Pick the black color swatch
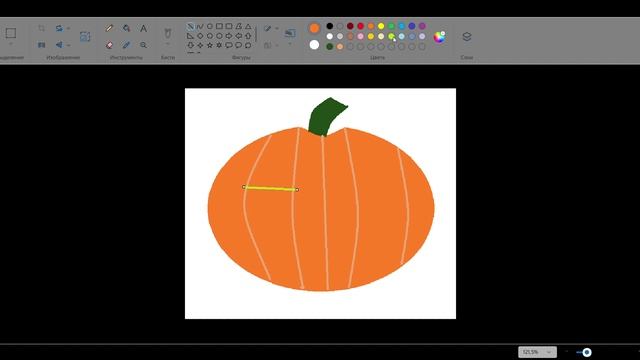 330,26
